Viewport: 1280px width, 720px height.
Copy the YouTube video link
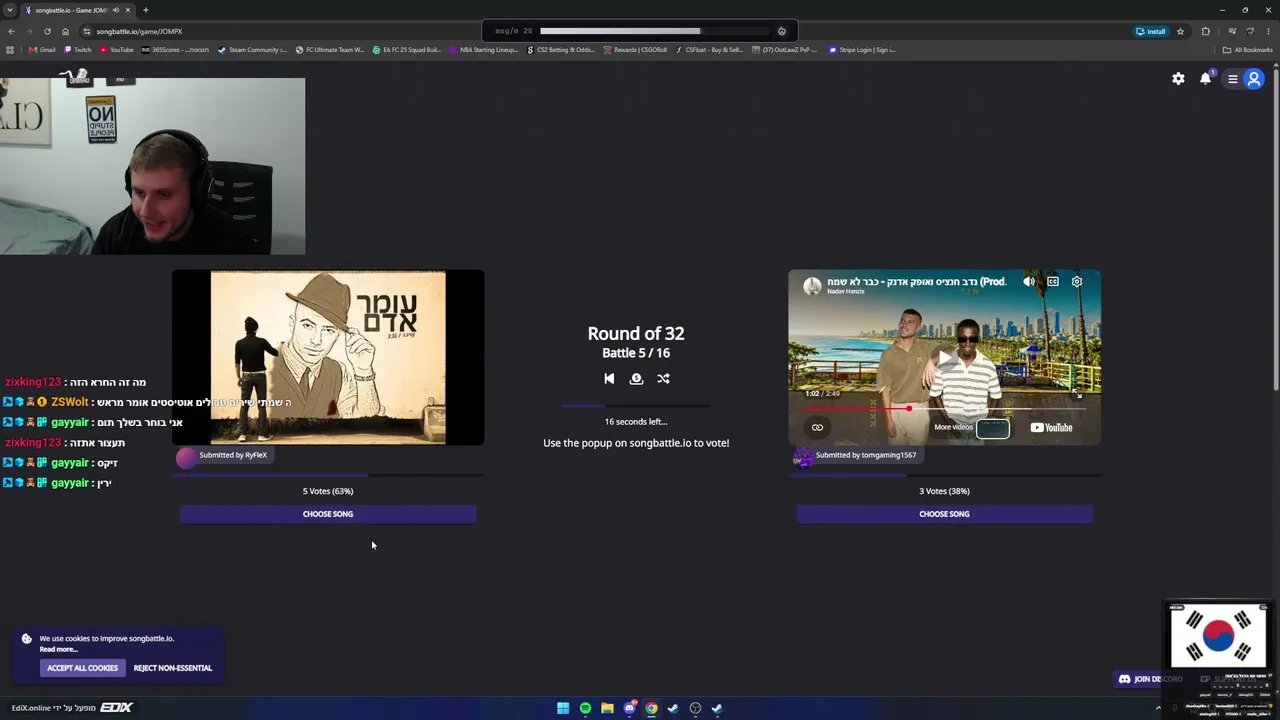[817, 427]
